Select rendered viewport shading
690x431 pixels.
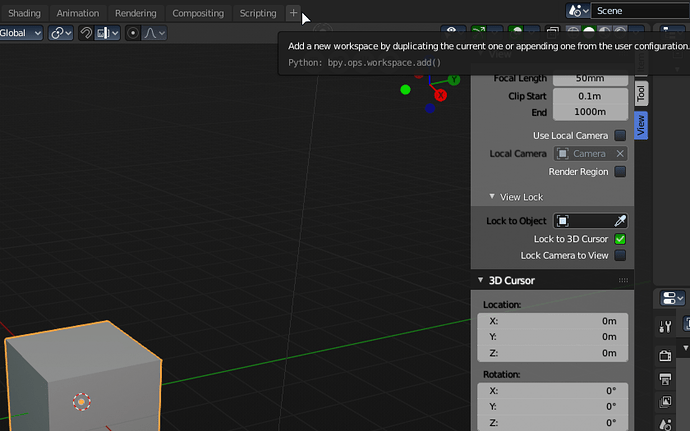pos(620,32)
